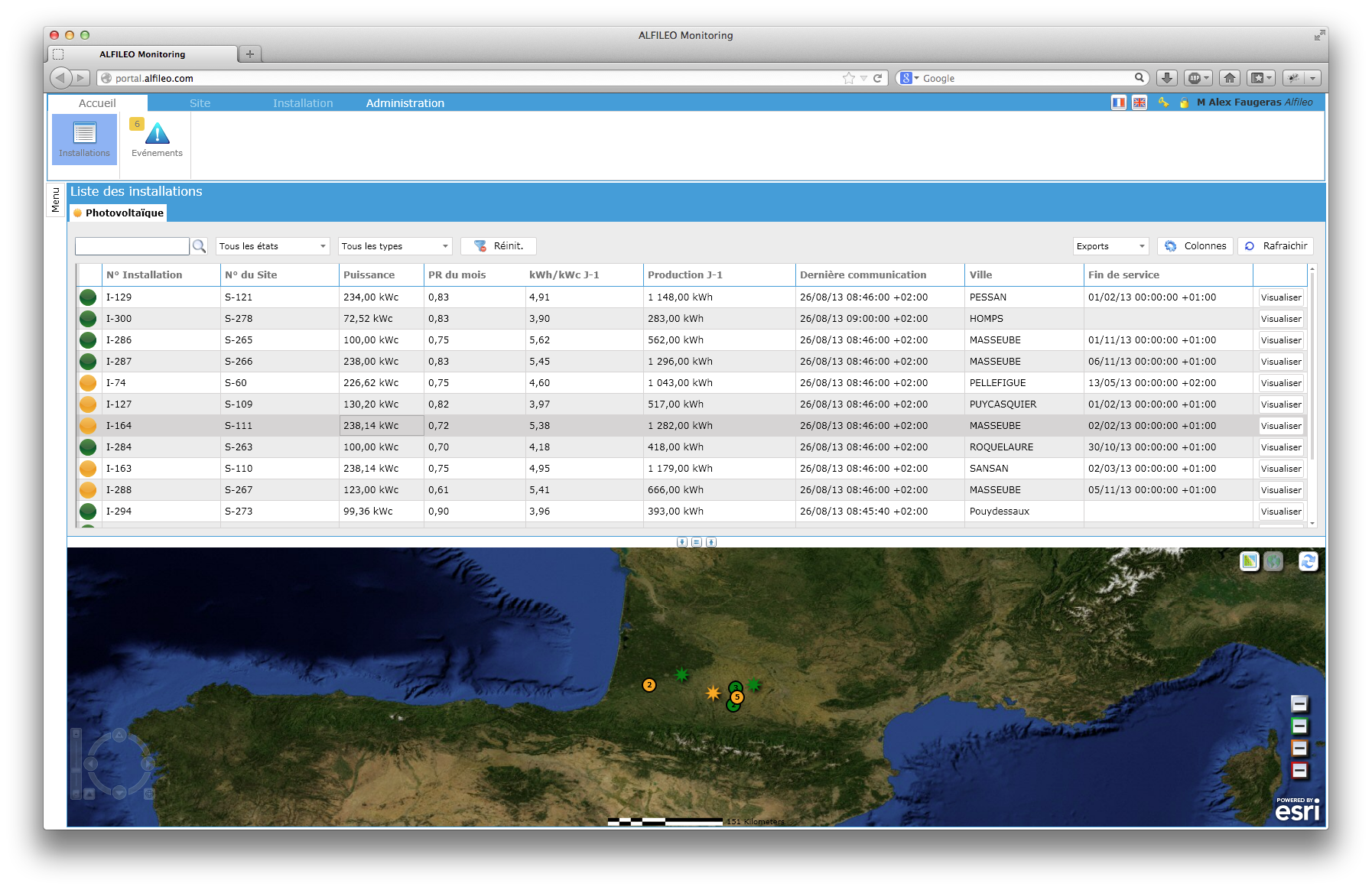
Task: Click Visualiser for installation I-294
Action: click(x=1281, y=512)
